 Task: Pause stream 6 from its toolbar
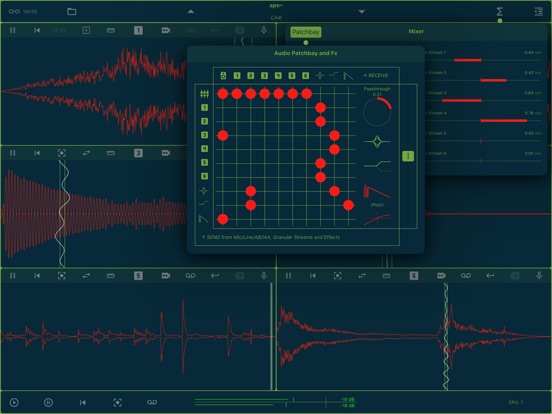288,275
